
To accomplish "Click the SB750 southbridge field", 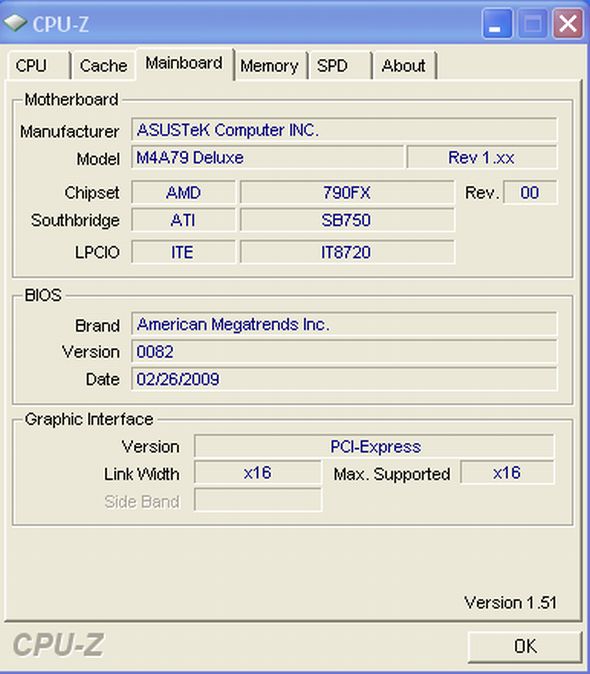I will coord(347,220).
